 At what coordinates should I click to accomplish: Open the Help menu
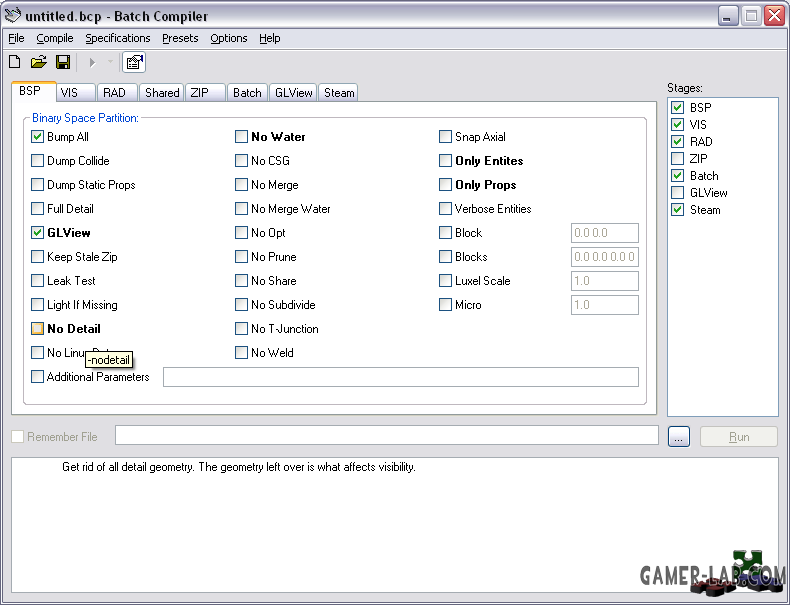(x=270, y=38)
